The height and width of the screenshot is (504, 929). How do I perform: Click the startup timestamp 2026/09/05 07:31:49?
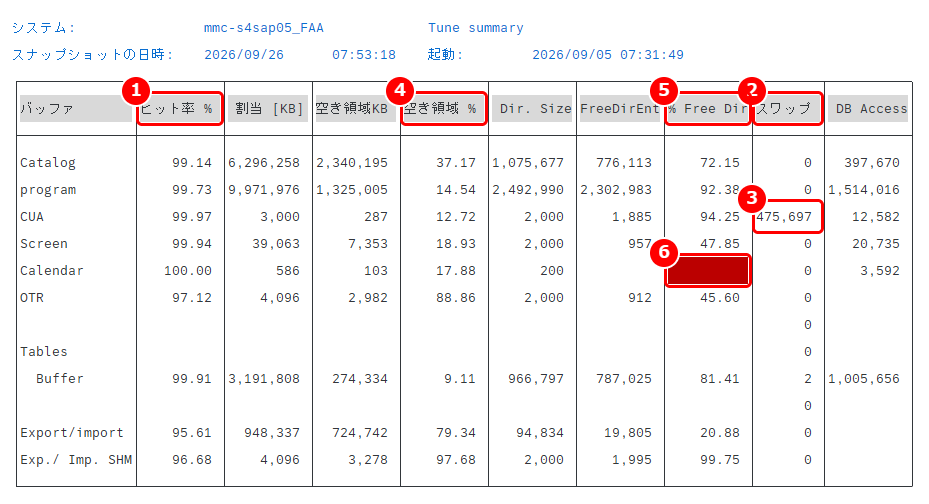608,54
